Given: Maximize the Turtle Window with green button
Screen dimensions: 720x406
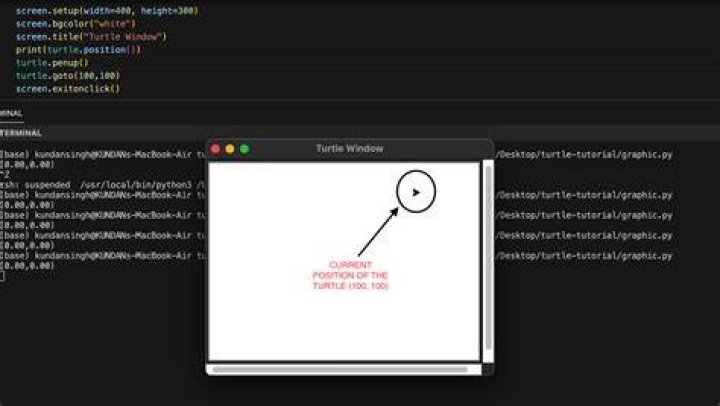Looking at the screenshot, I should point(245,149).
